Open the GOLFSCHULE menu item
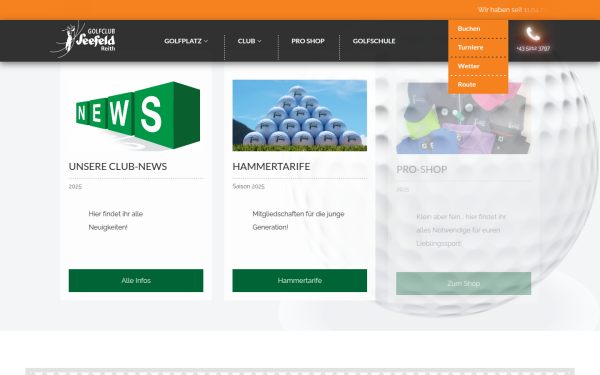600x375 pixels. tap(374, 41)
